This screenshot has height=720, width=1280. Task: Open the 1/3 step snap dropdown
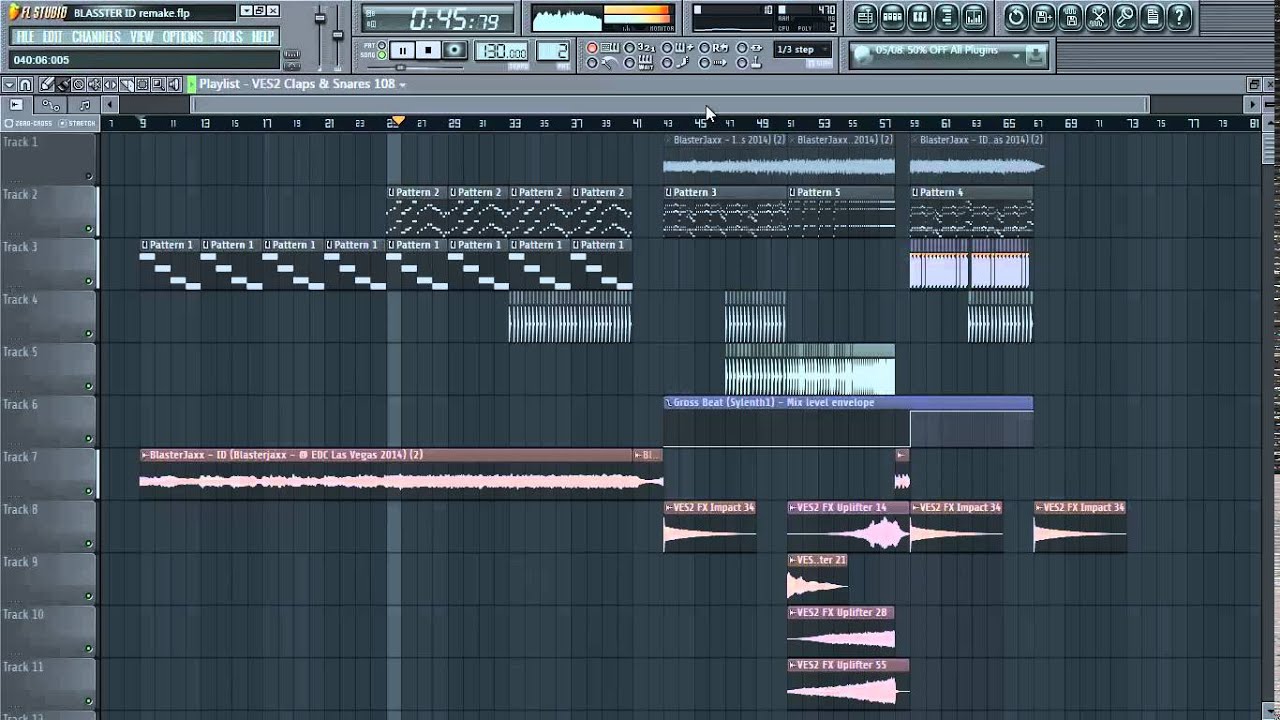coord(802,49)
